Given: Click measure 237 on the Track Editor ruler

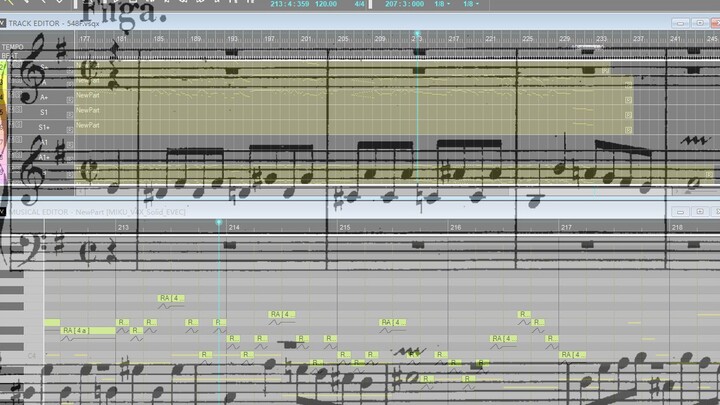Looking at the screenshot, I should tap(638, 39).
